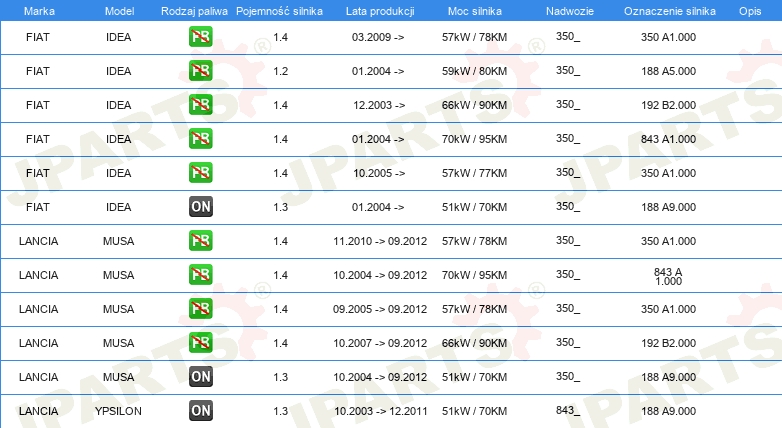This screenshot has width=782, height=428.
Task: Click the petrol icon in the 03.2009 FIAT IDEA row
Action: pos(200,37)
